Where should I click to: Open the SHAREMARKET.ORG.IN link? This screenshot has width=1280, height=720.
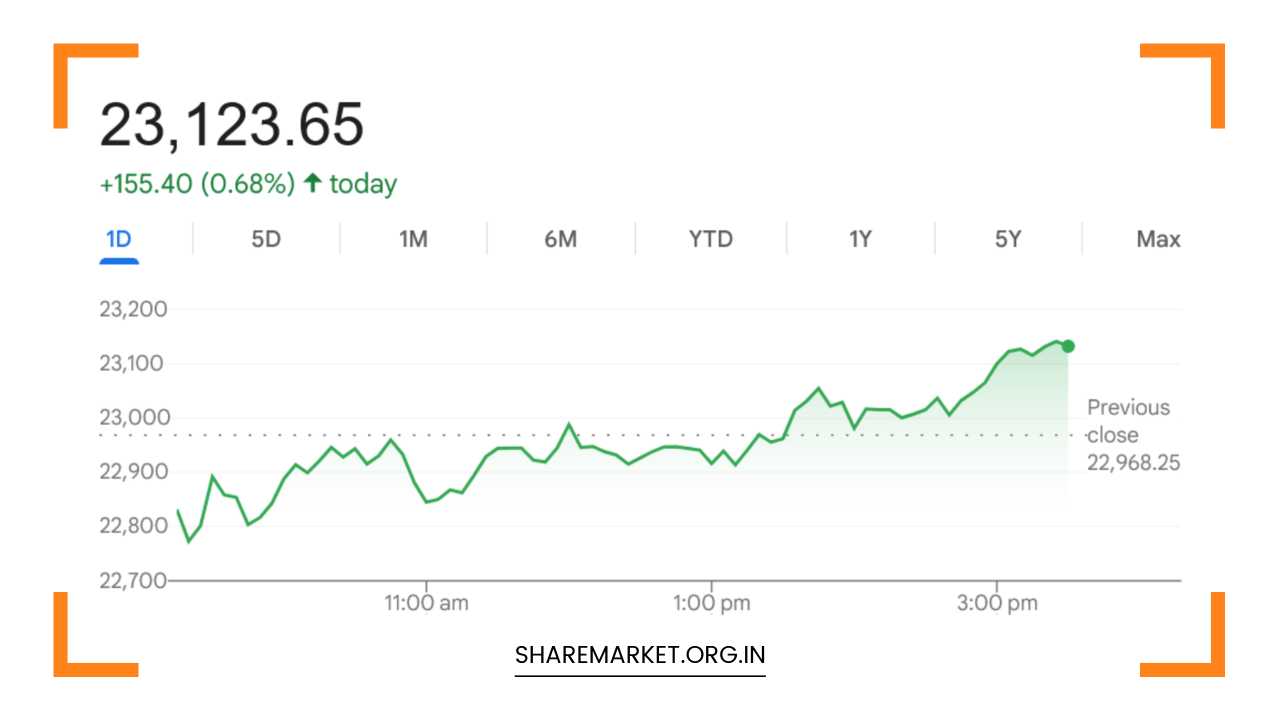[640, 655]
